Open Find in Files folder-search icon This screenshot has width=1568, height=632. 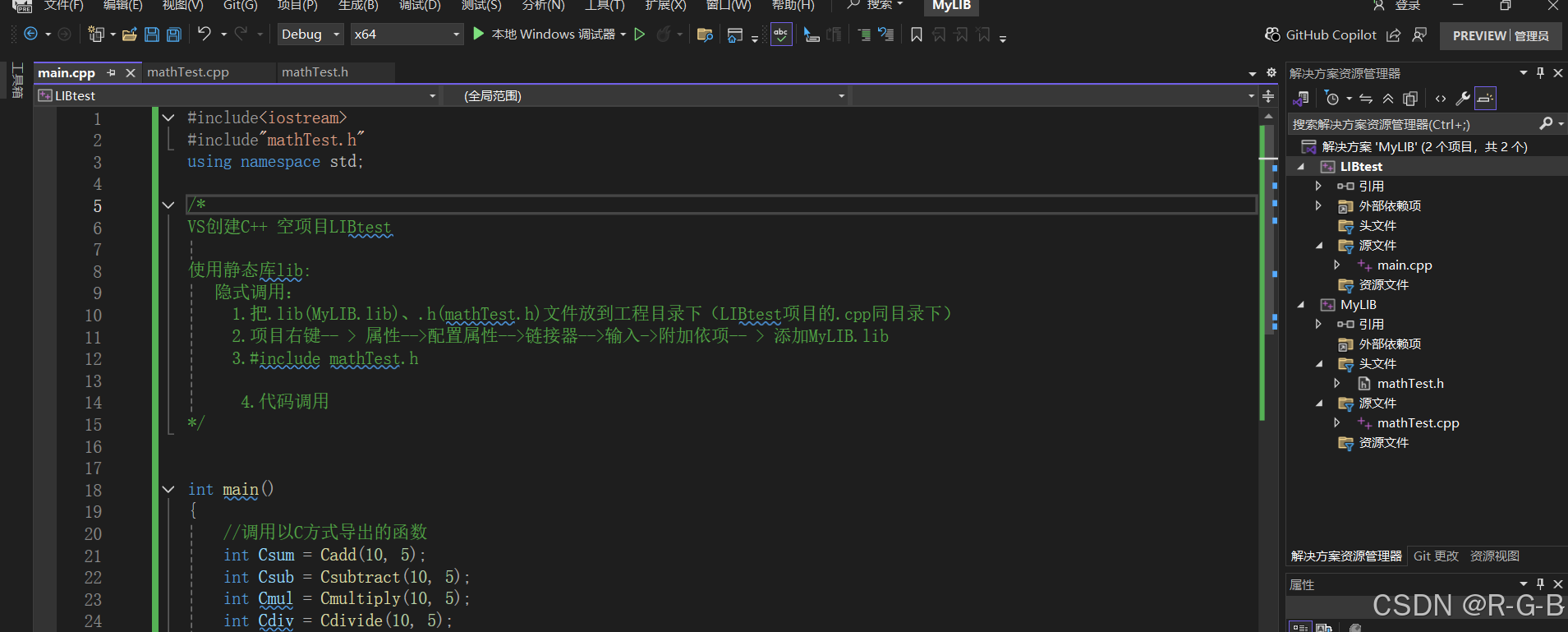704,35
